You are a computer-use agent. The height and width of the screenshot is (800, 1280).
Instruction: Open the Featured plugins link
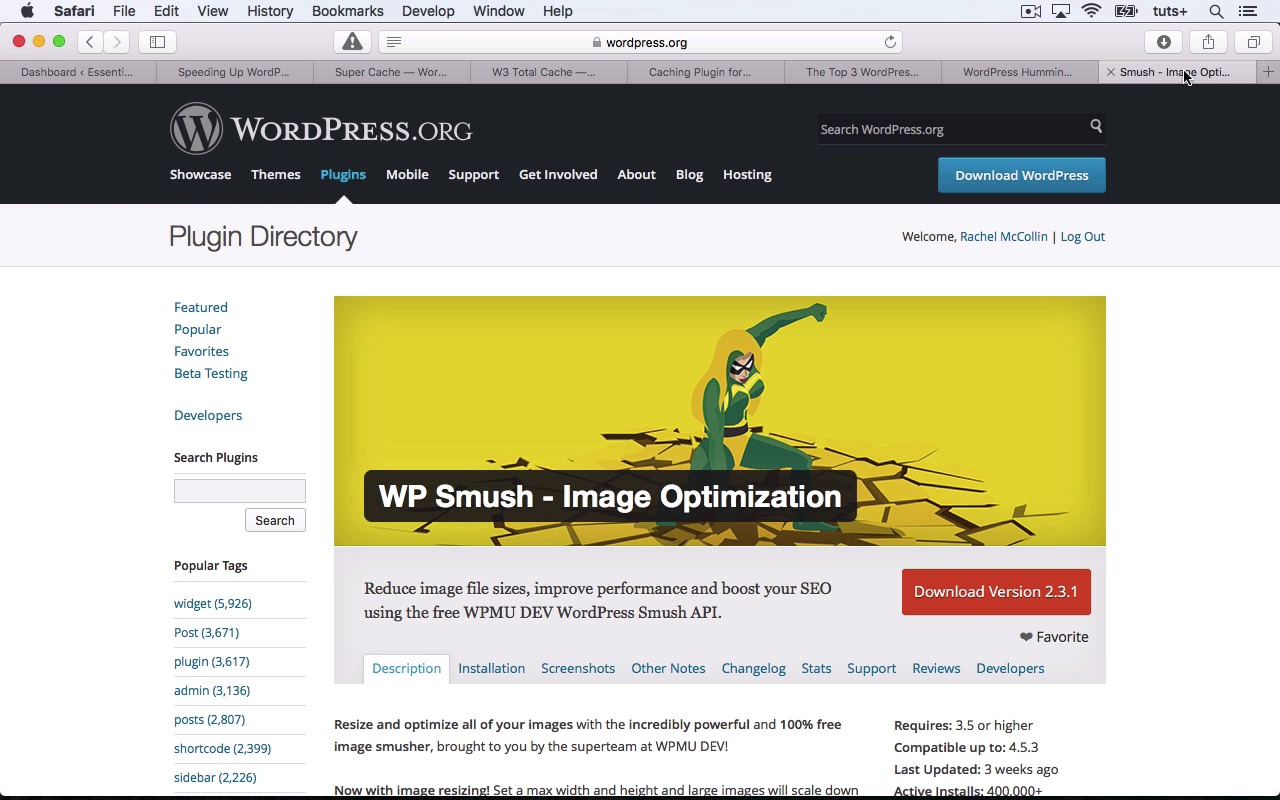201,307
